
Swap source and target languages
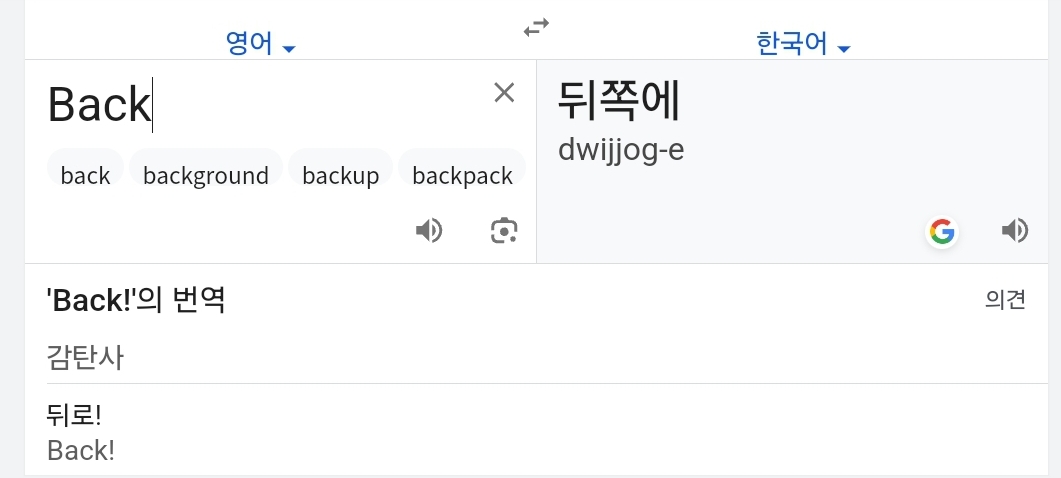pos(537,28)
